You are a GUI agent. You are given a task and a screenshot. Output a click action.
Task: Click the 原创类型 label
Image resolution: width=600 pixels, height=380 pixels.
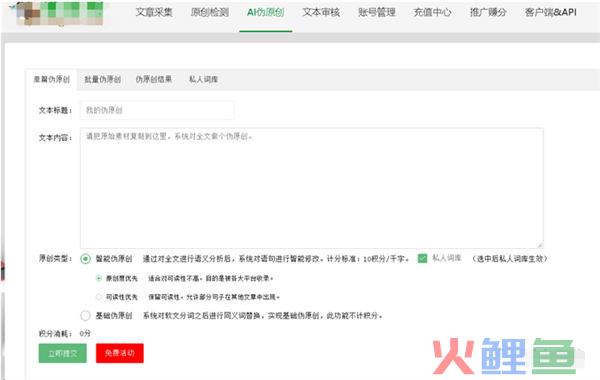coord(55,259)
